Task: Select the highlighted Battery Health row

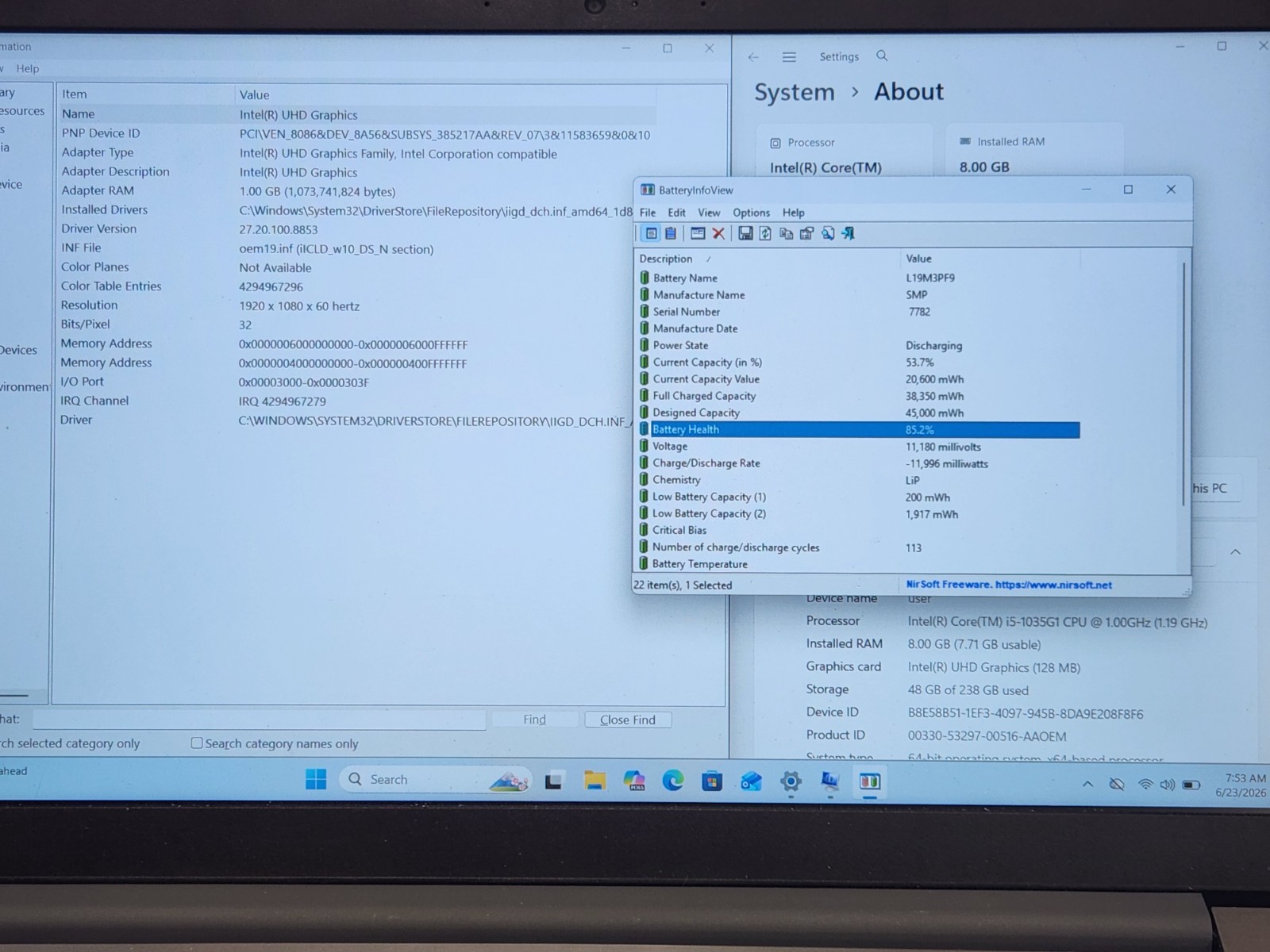Action: 858,429
